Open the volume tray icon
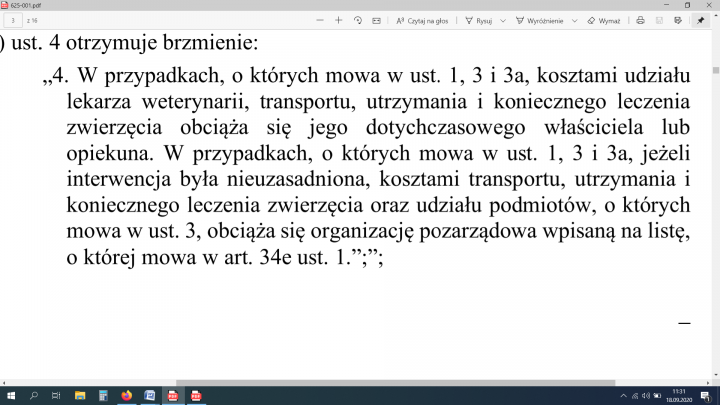 pos(646,396)
